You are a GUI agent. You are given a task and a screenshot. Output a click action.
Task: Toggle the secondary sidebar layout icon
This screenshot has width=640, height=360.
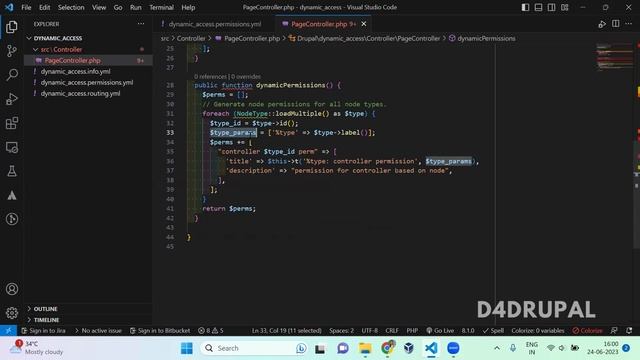coord(551,7)
